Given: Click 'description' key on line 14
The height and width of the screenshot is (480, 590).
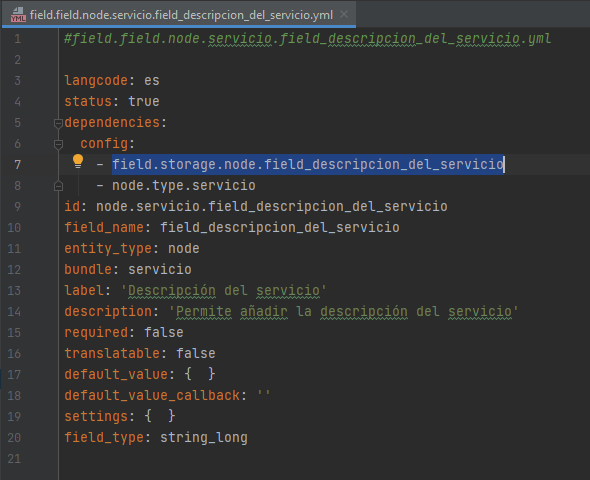Looking at the screenshot, I should (x=108, y=311).
